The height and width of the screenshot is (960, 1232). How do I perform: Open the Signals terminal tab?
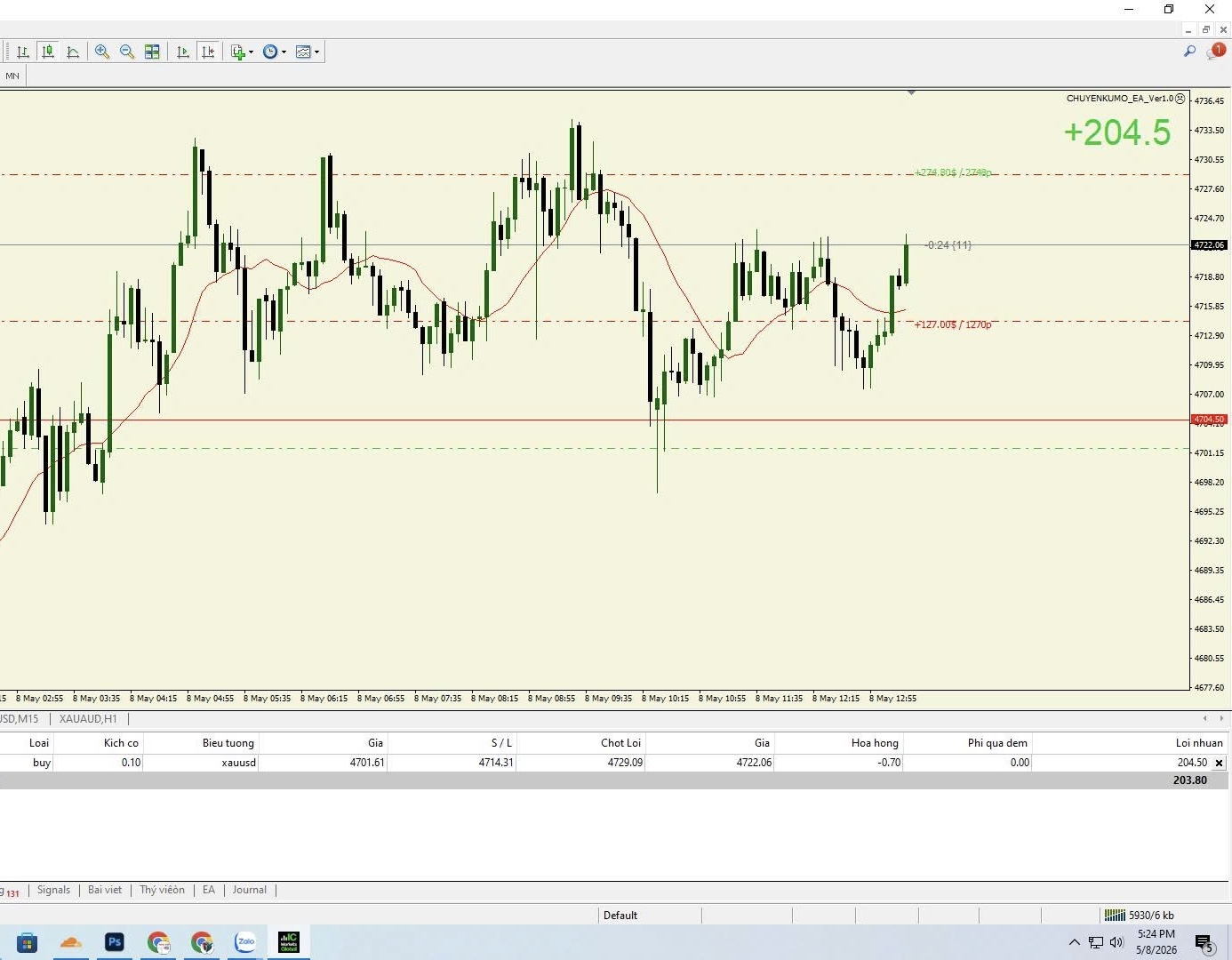tap(53, 890)
